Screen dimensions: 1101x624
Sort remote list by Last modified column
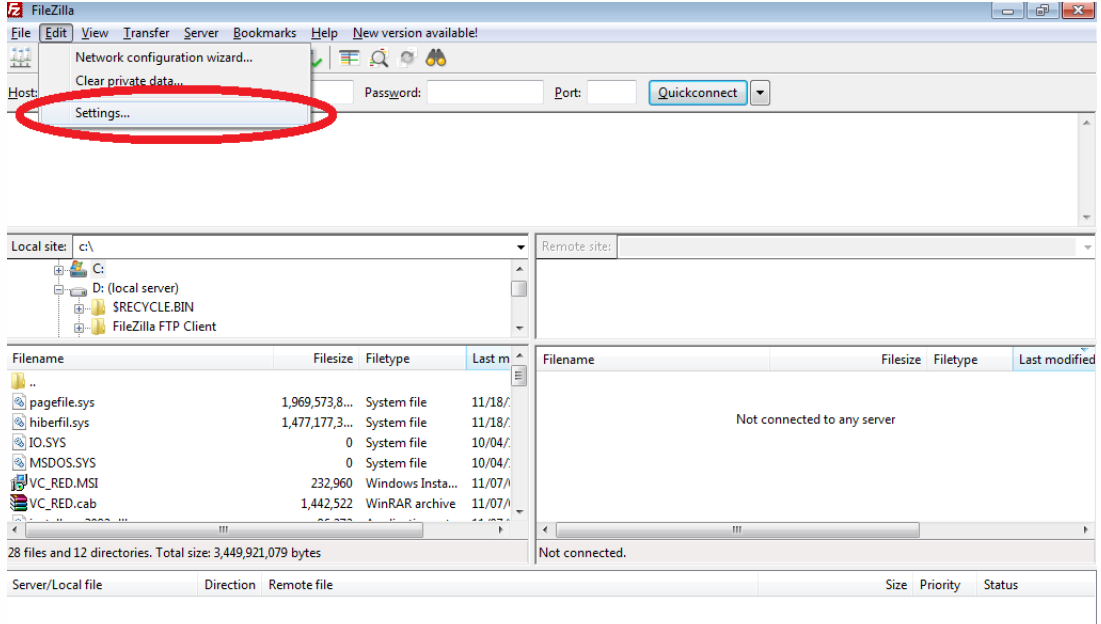1053,359
